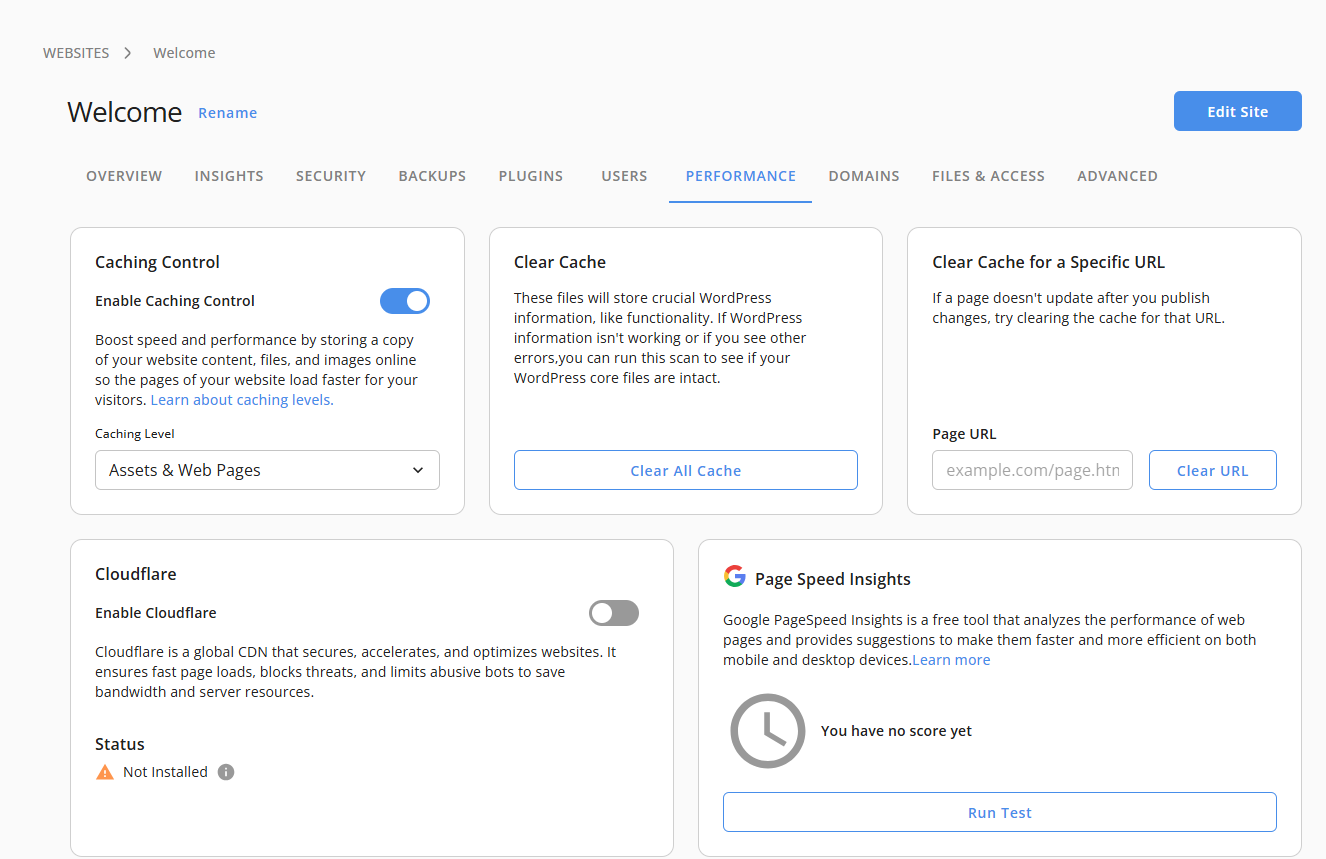Click the Clear Cache heading

coord(560,262)
